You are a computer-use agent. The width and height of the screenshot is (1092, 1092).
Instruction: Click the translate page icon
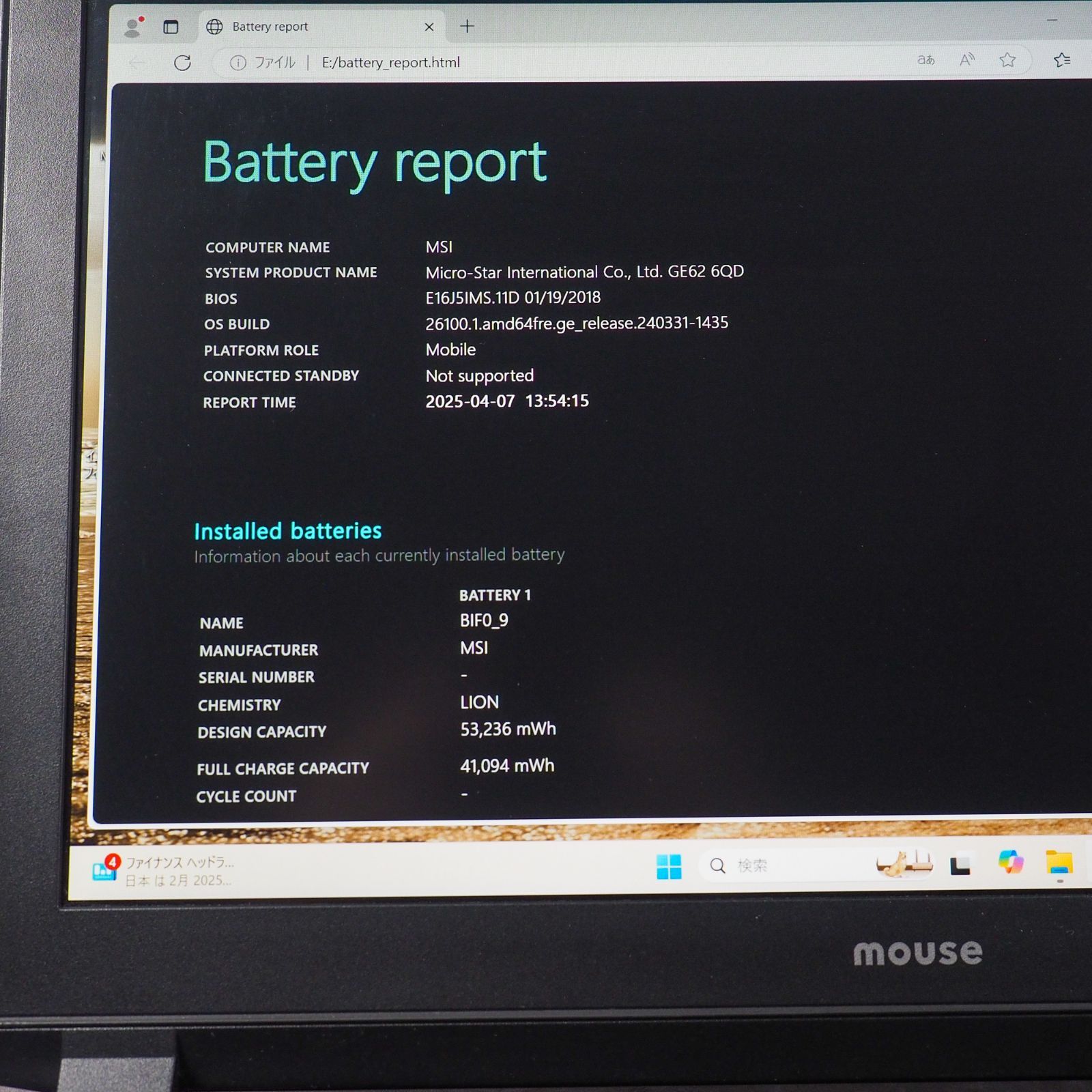pyautogui.click(x=926, y=60)
